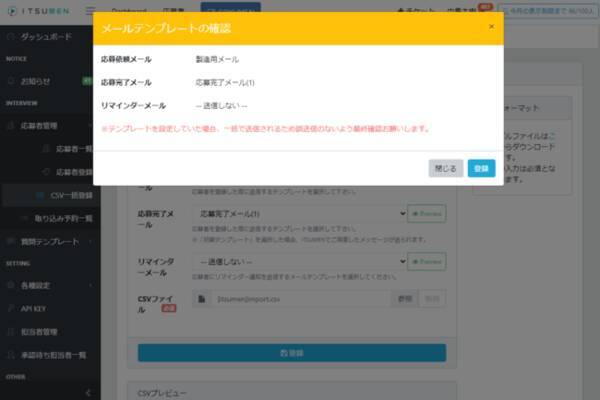This screenshot has width=600, height=400.
Task: Click the file icon in the CSV field
Action: pyautogui.click(x=202, y=299)
